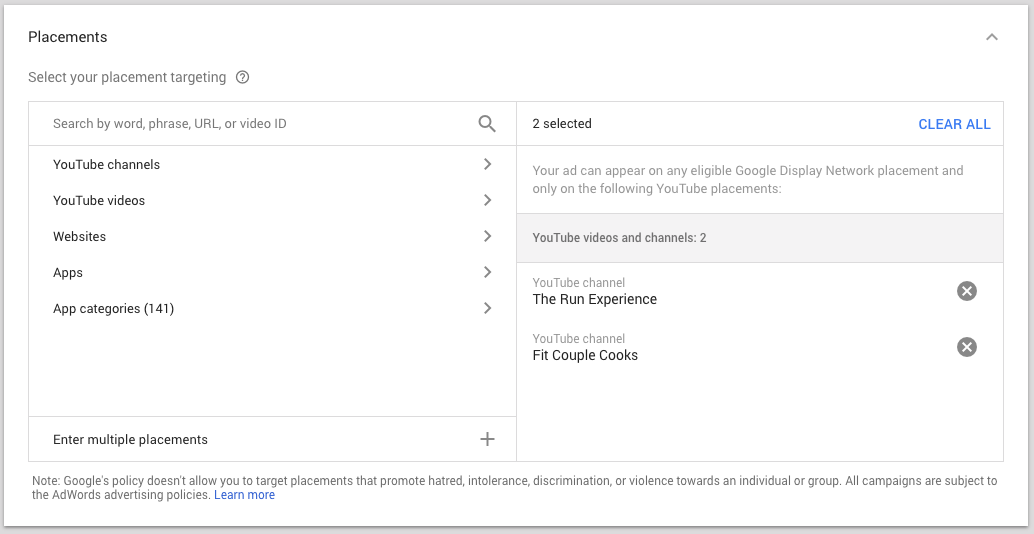Click the plus icon for multiple placements

point(487,439)
